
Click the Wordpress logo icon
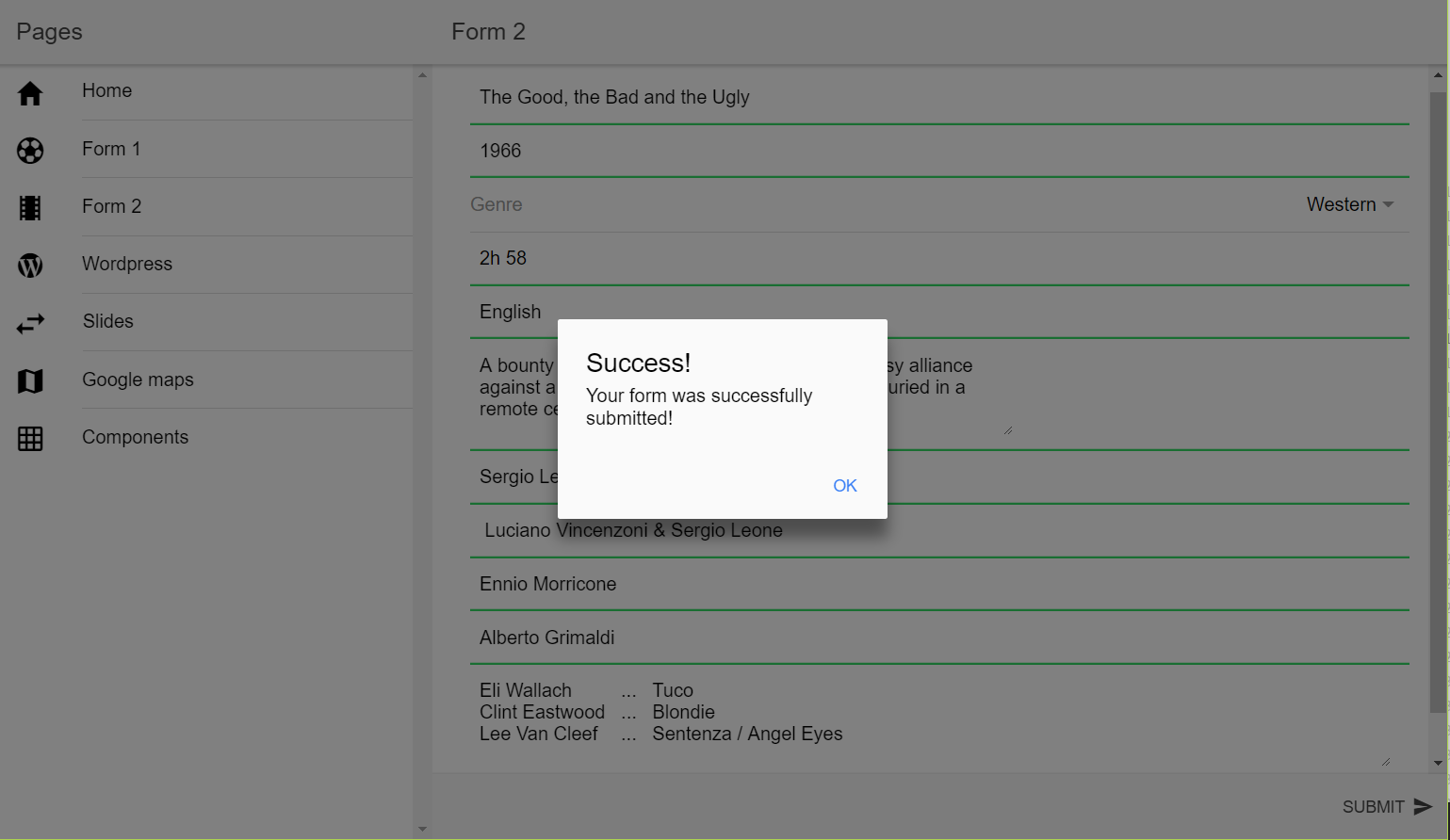30,266
